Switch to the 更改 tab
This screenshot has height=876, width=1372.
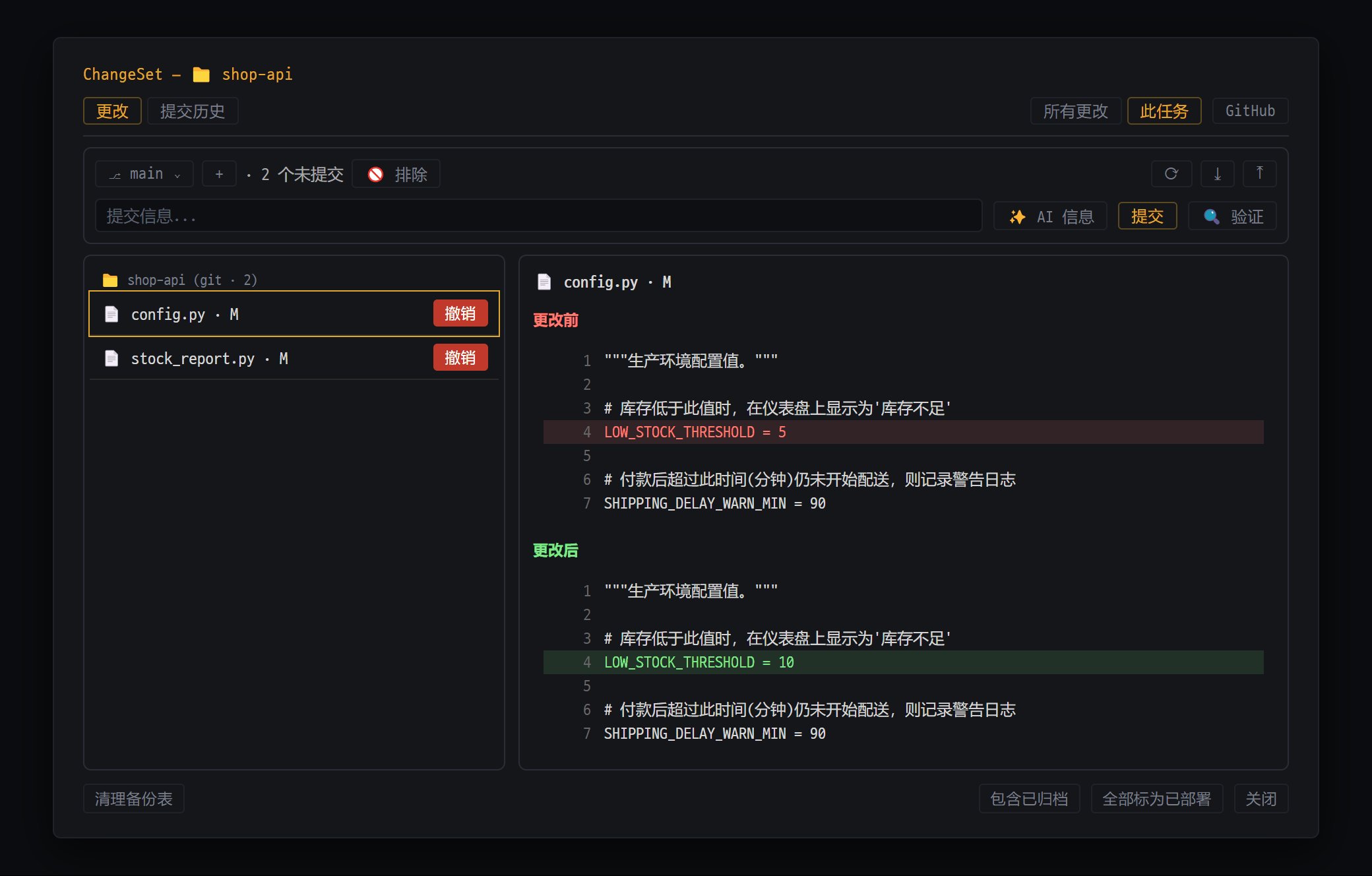click(112, 111)
